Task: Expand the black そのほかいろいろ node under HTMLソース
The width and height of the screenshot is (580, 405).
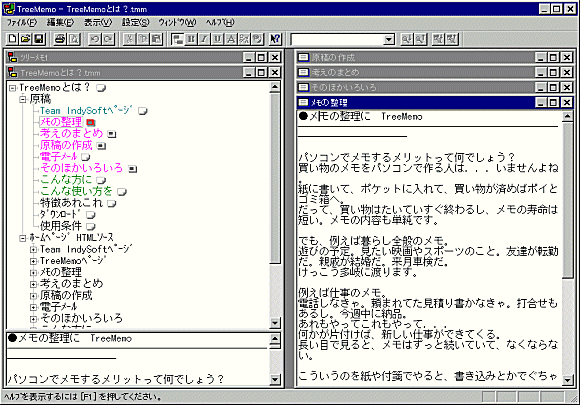Action: point(33,319)
